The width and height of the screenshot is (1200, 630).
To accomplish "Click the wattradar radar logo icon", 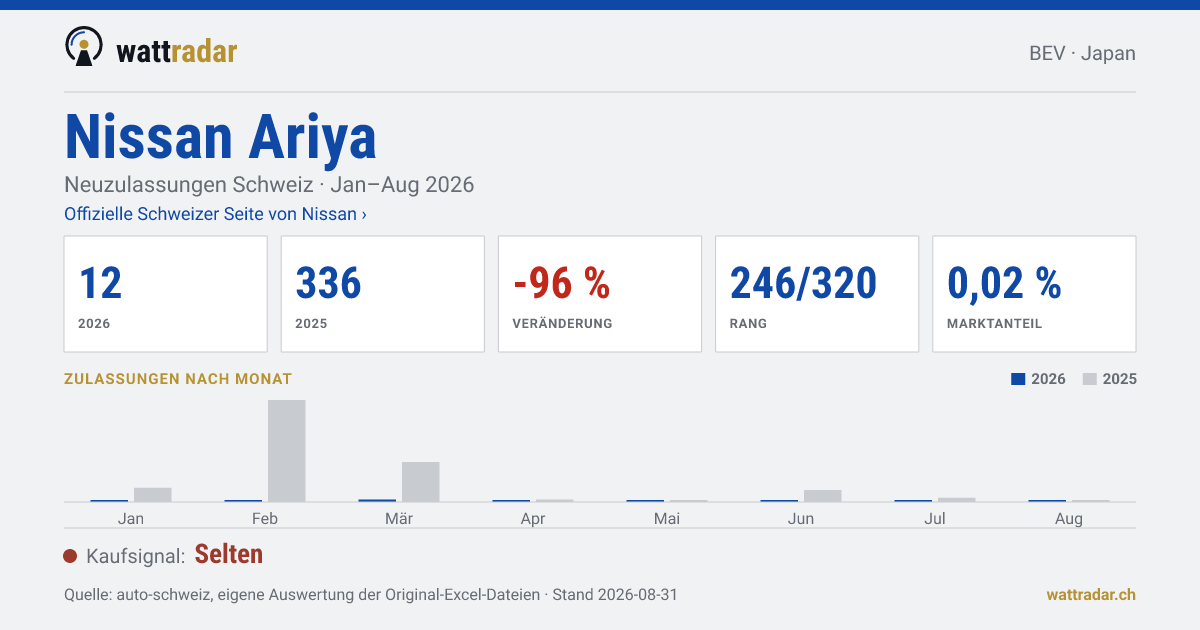I will click(x=84, y=46).
